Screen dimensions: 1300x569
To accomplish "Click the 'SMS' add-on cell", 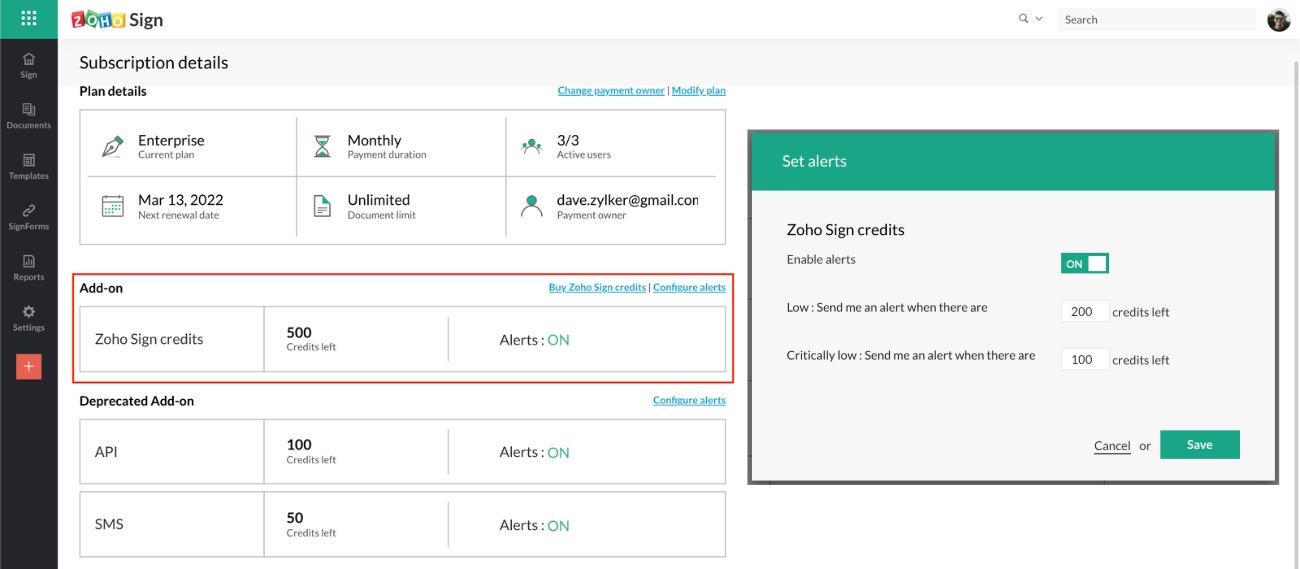I will click(172, 524).
